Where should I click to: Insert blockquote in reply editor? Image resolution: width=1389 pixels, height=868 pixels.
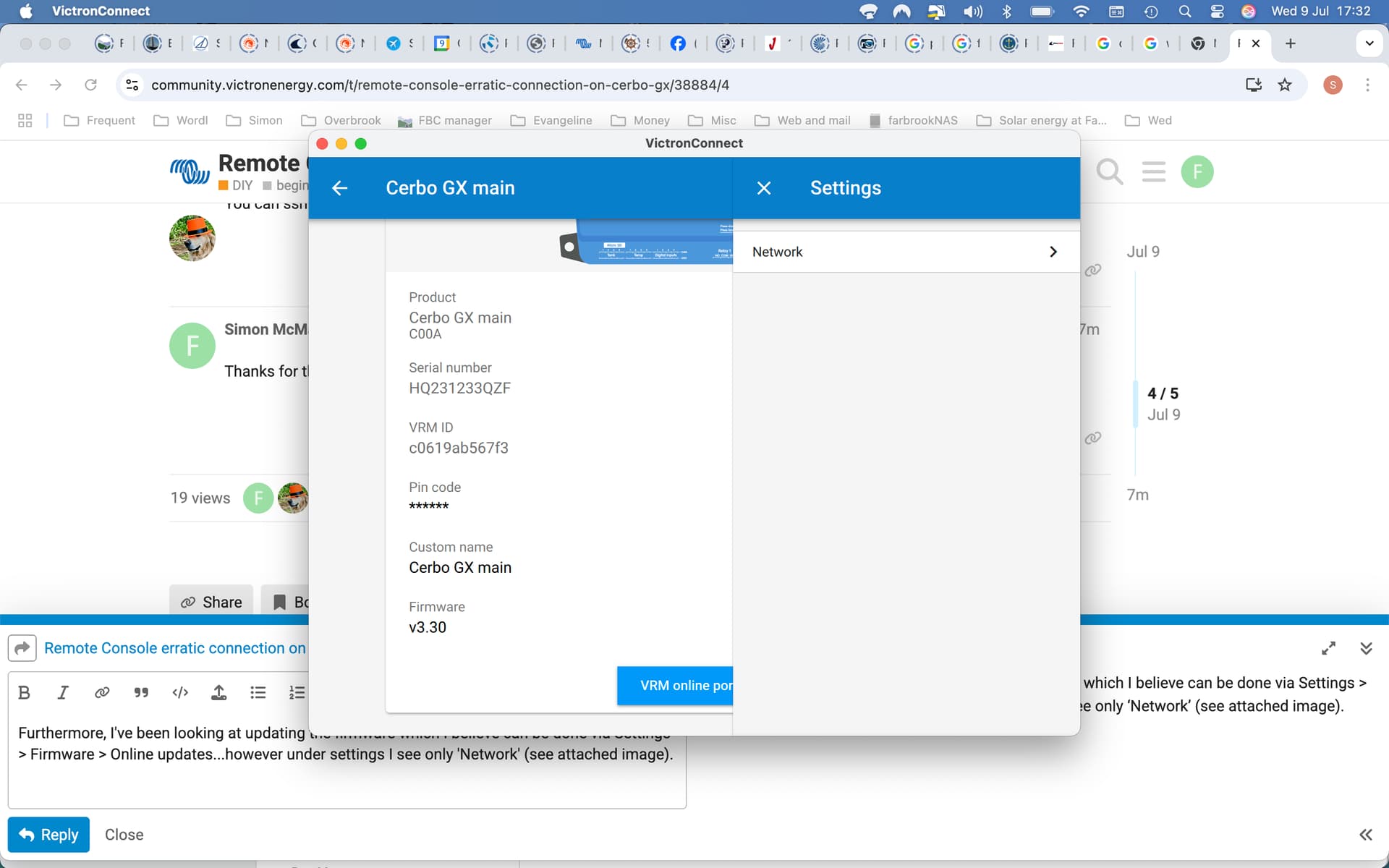tap(141, 692)
